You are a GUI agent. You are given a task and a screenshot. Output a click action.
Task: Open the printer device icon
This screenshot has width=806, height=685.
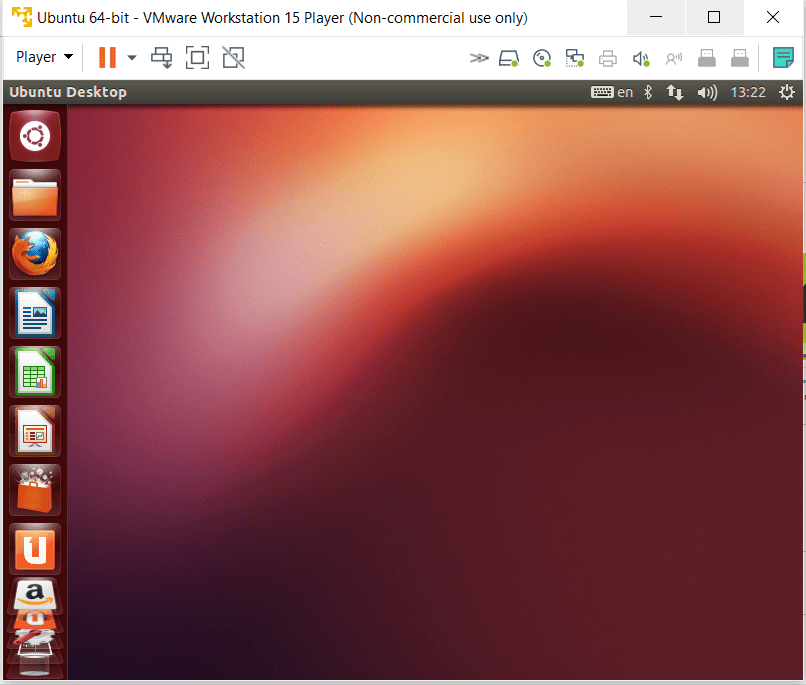point(608,59)
